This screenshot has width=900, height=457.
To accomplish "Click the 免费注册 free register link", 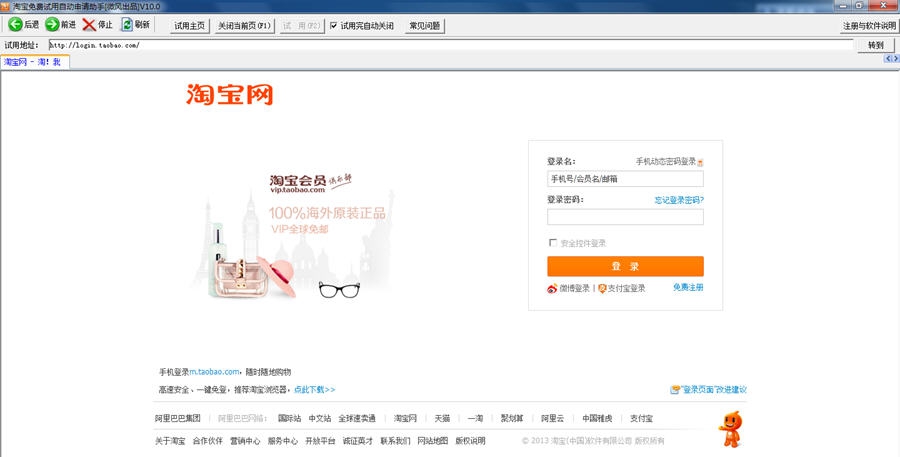I will (x=688, y=288).
